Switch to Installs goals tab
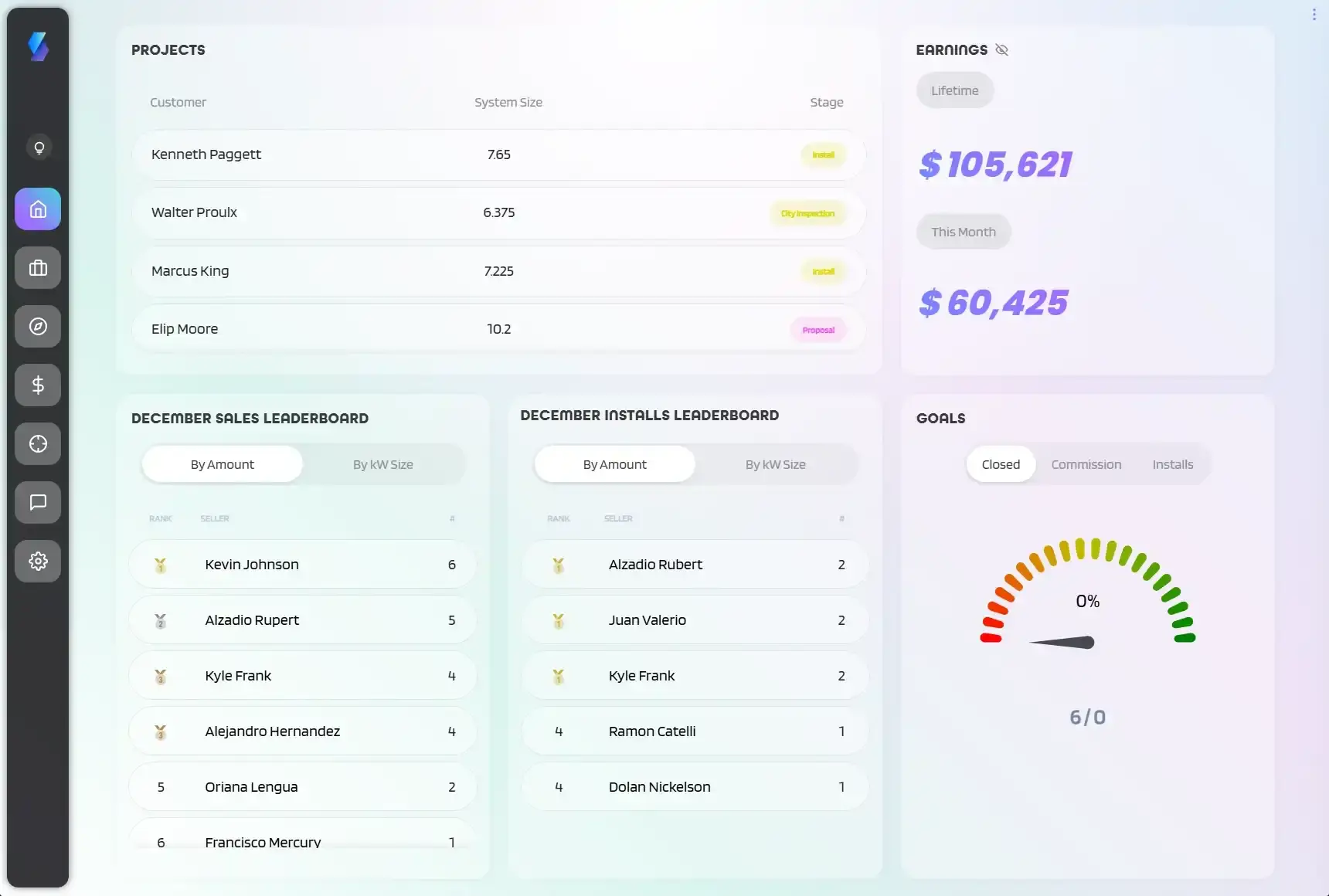 coord(1173,464)
